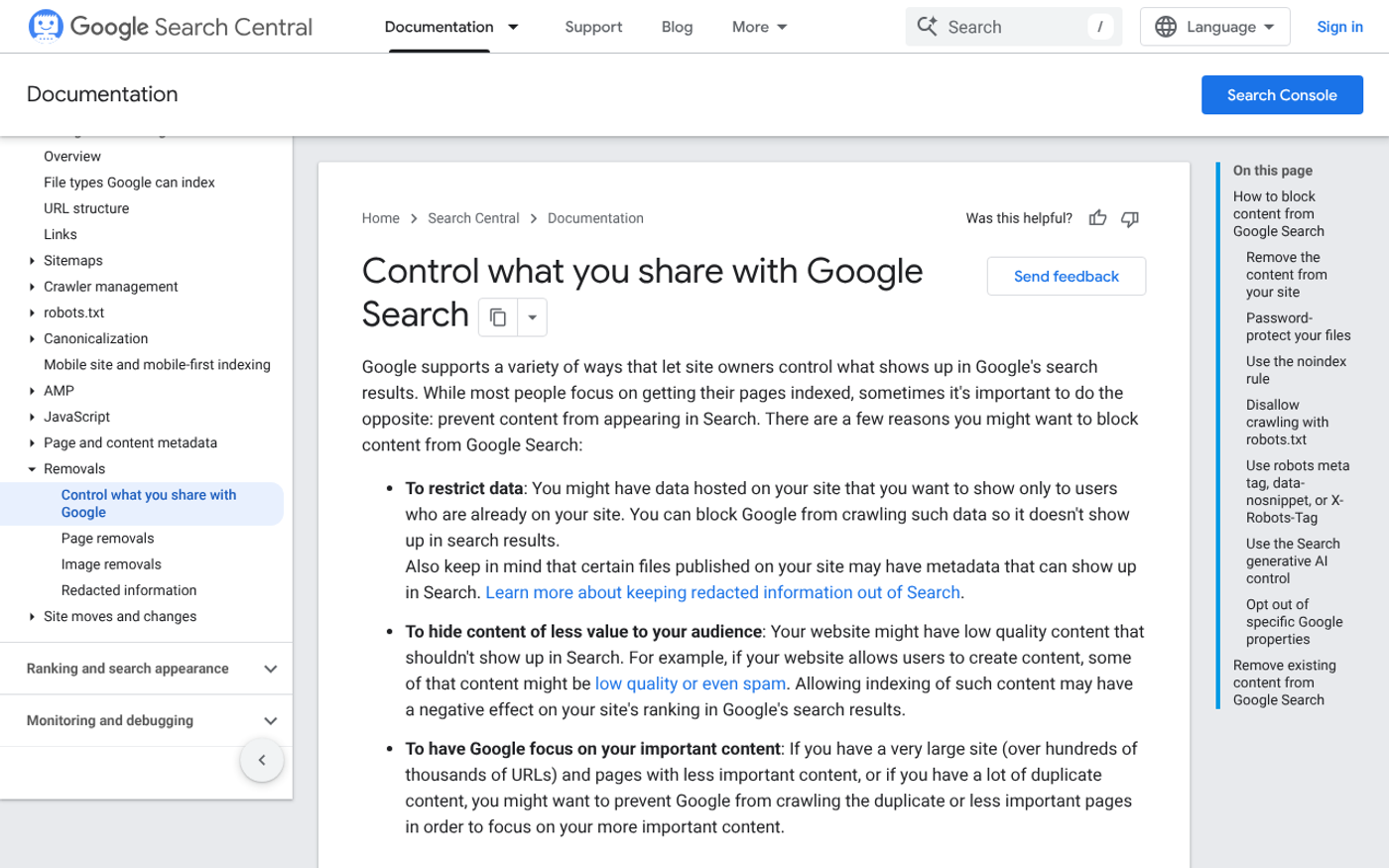Viewport: 1389px width, 868px height.
Task: Click Sign in
Action: click(1339, 27)
